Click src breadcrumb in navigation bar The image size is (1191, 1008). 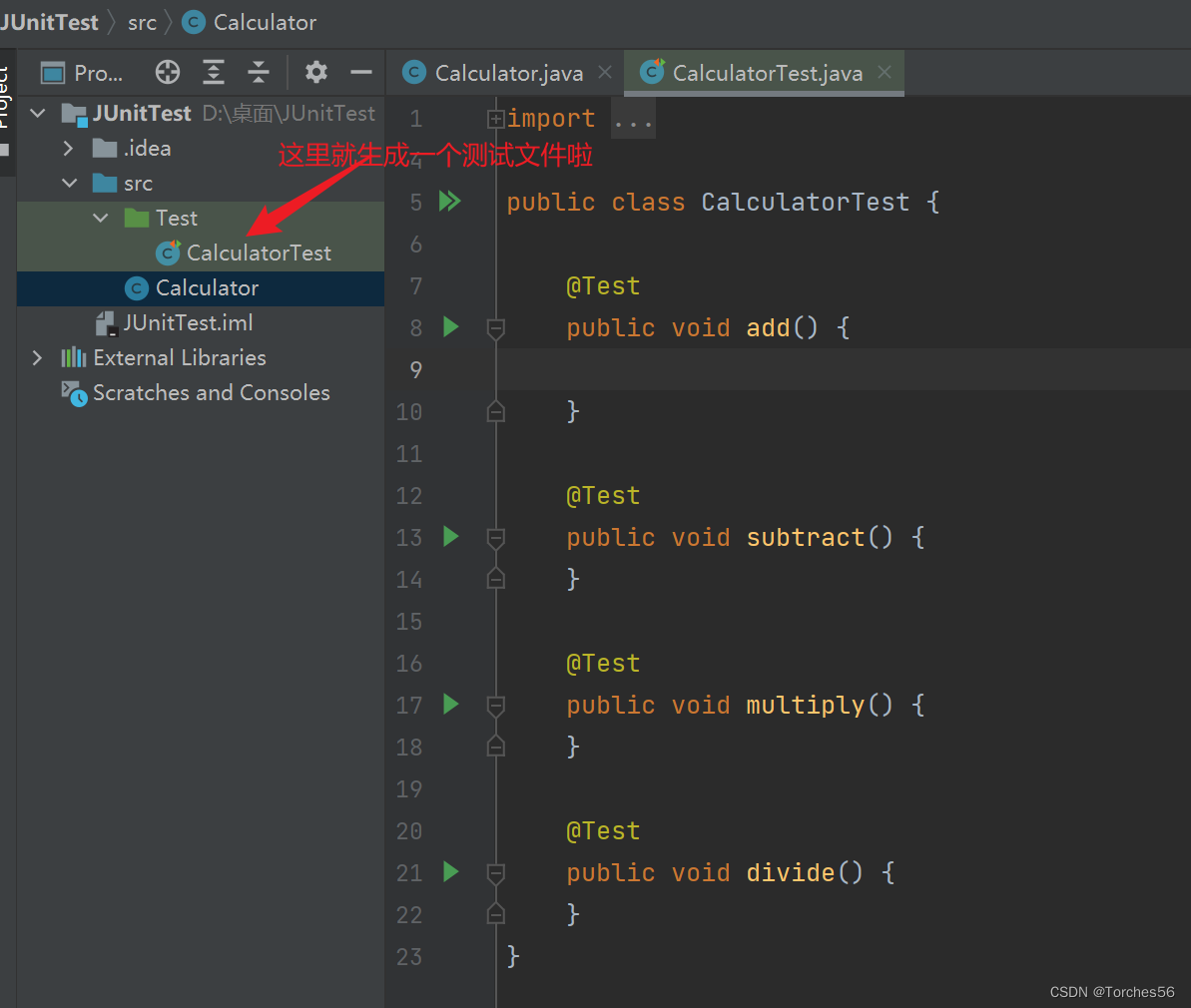142,23
